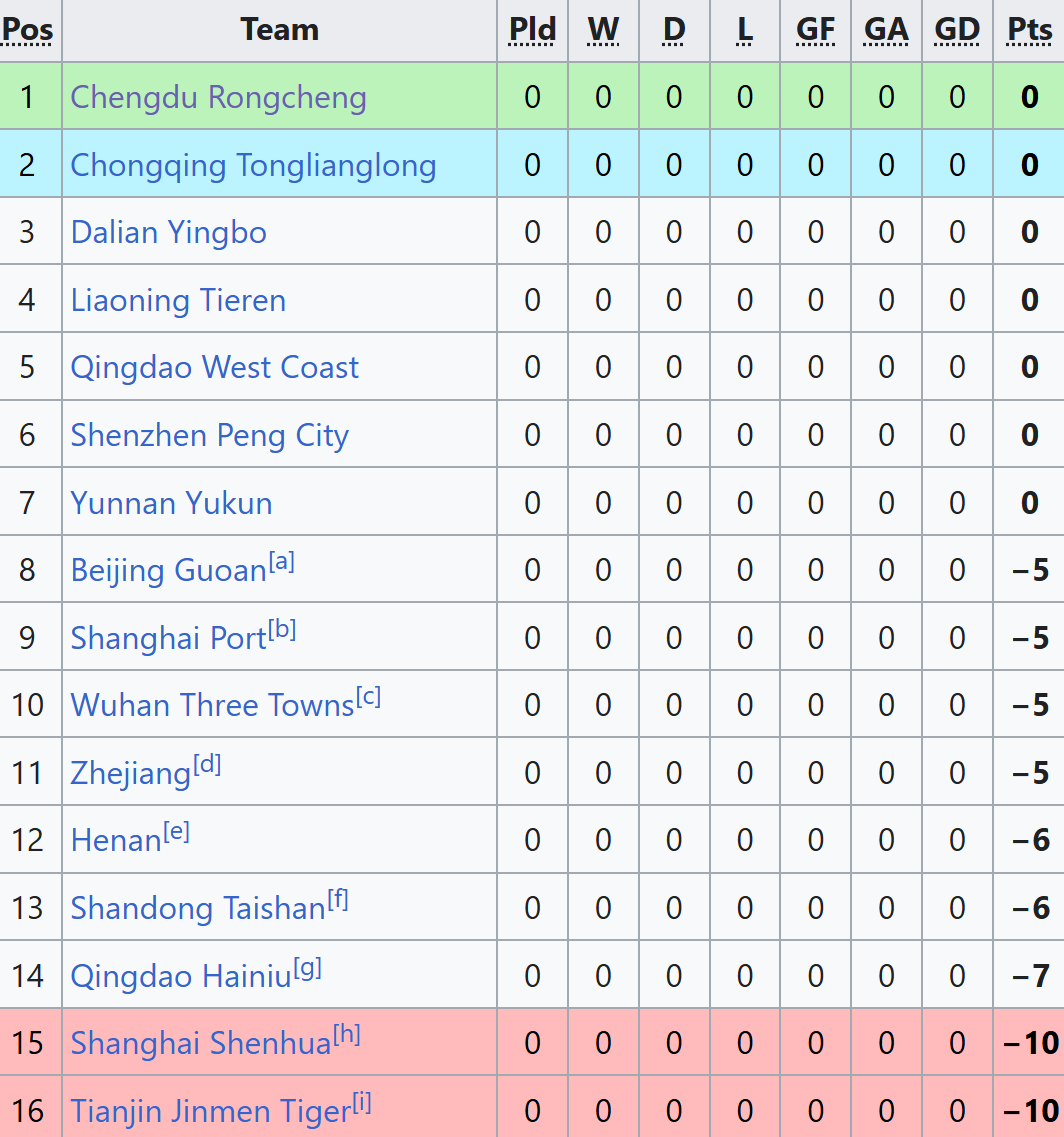The height and width of the screenshot is (1137, 1064).
Task: Open the Shanghai Port team page
Action: tap(168, 638)
